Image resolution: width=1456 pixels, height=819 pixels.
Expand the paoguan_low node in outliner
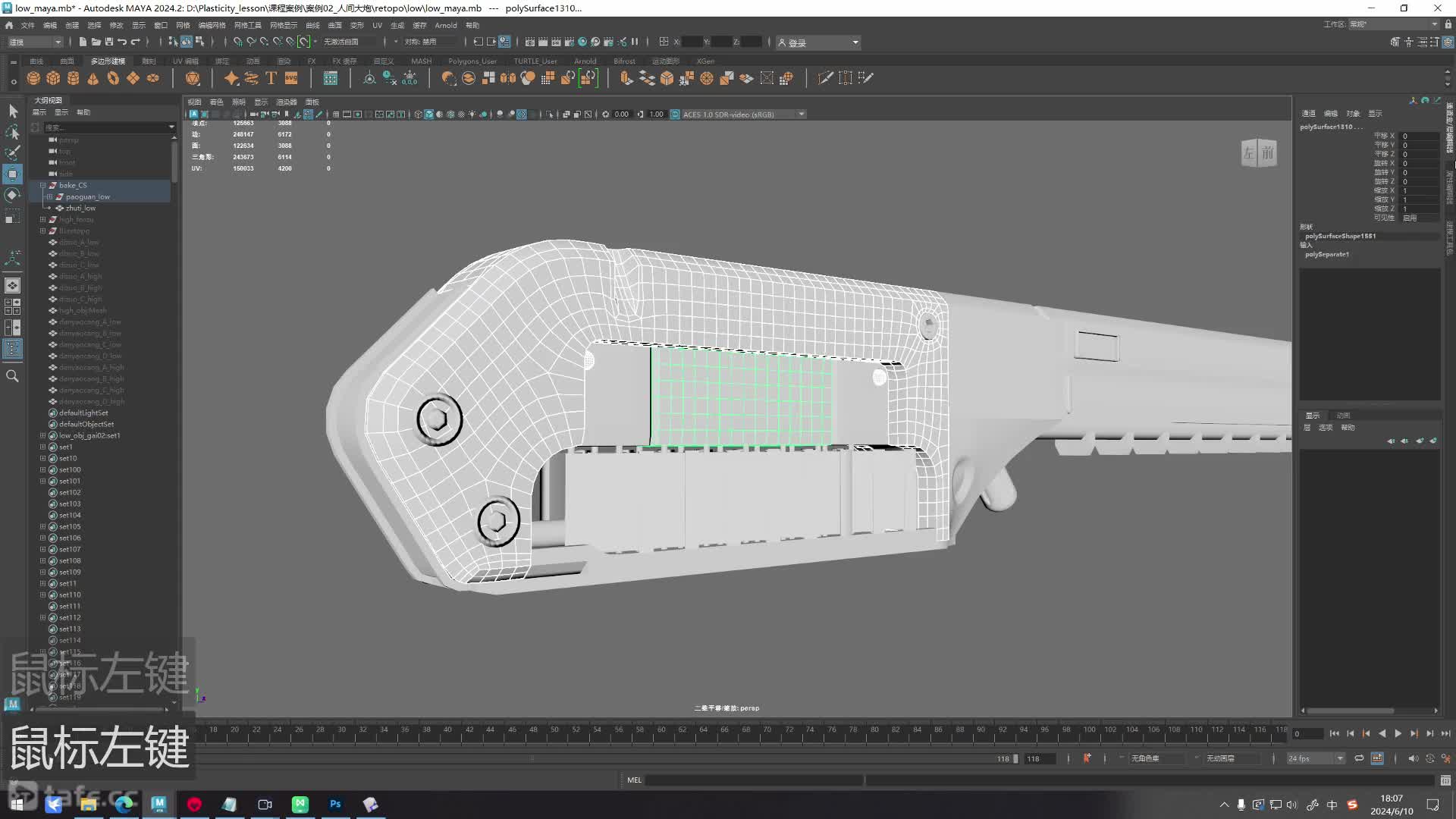click(x=50, y=196)
